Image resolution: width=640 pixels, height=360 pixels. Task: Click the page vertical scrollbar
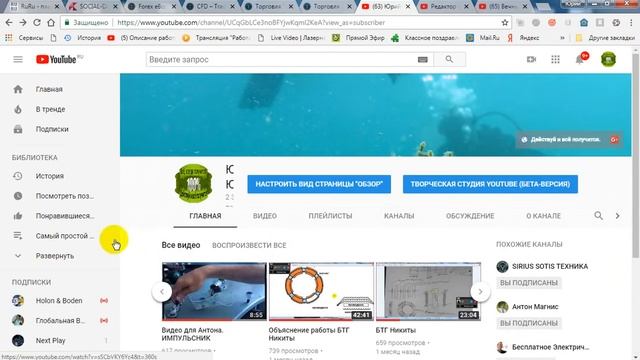tap(635, 155)
